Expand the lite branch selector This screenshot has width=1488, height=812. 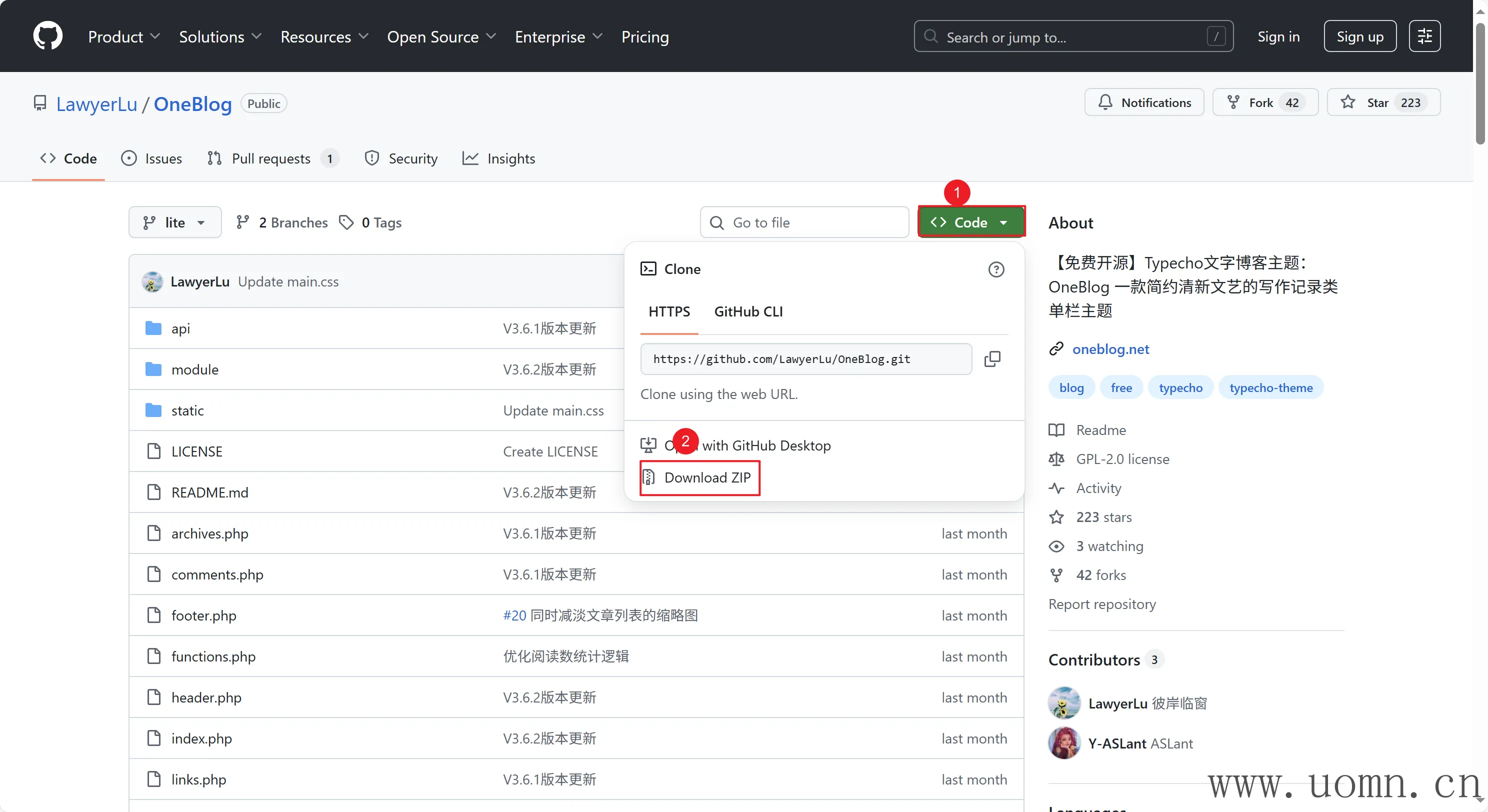174,222
